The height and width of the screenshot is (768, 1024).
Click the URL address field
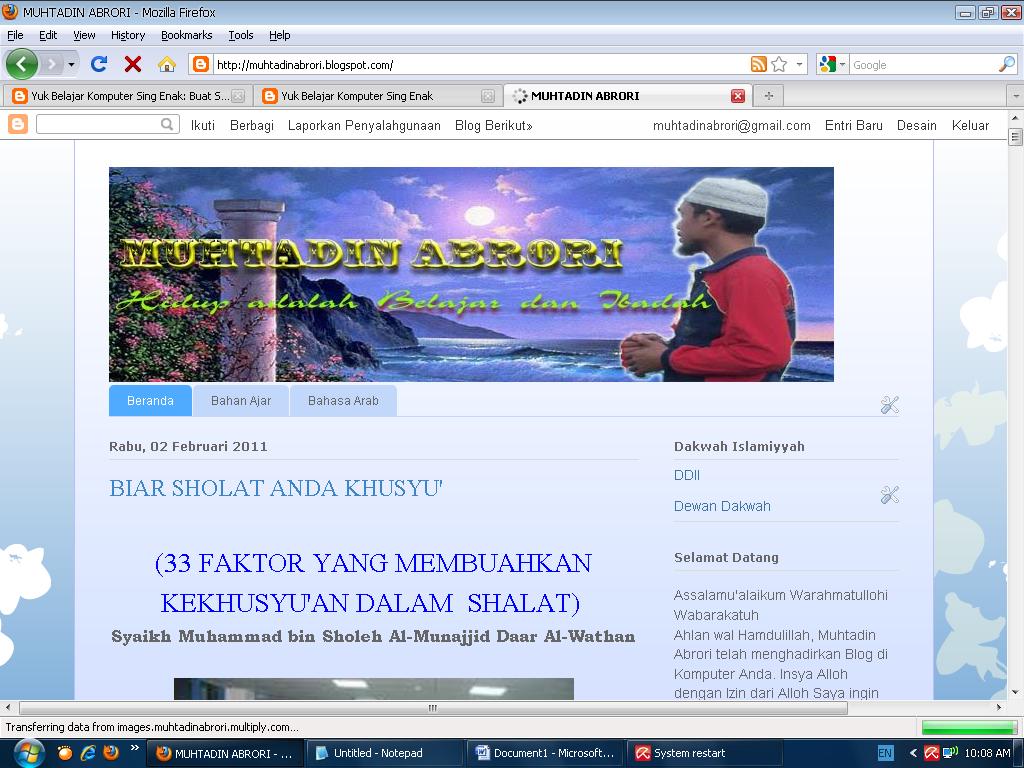tap(481, 65)
